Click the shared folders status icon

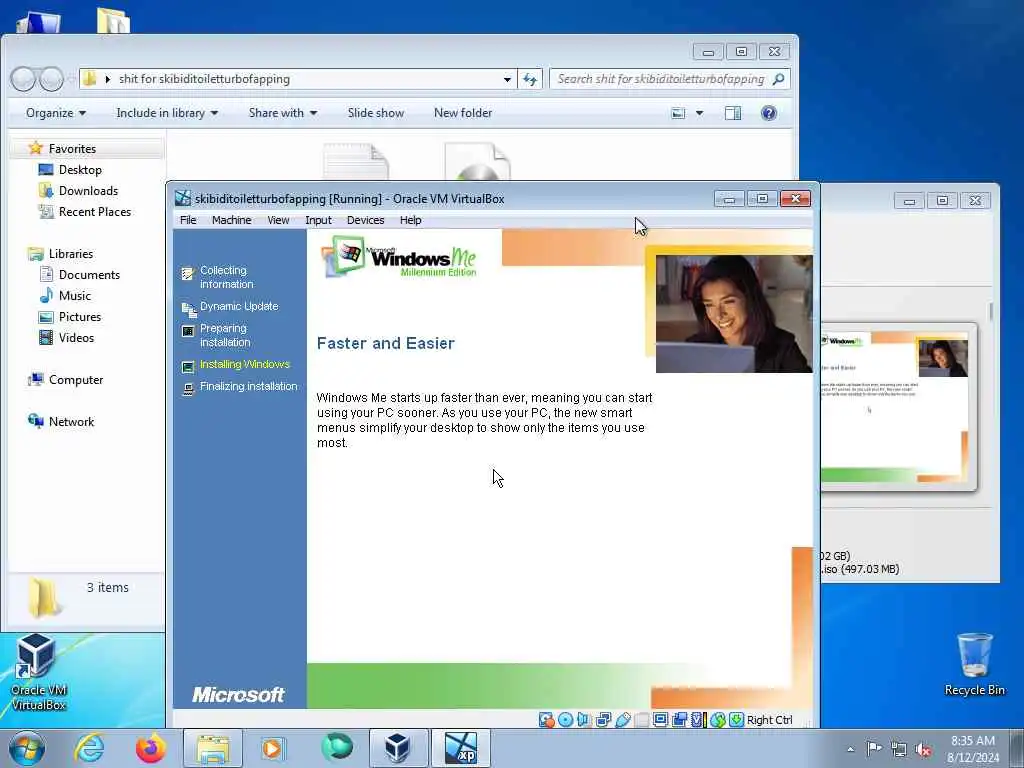[641, 720]
